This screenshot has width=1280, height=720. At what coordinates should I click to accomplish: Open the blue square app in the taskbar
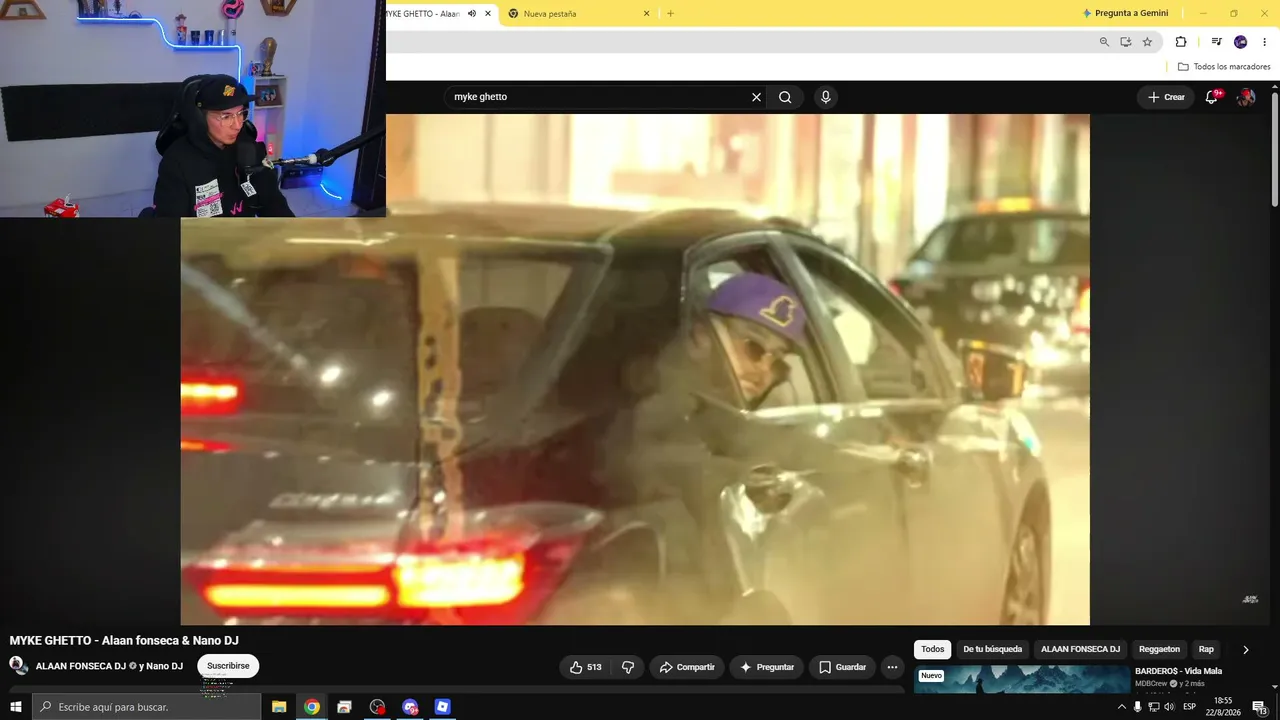click(x=443, y=707)
